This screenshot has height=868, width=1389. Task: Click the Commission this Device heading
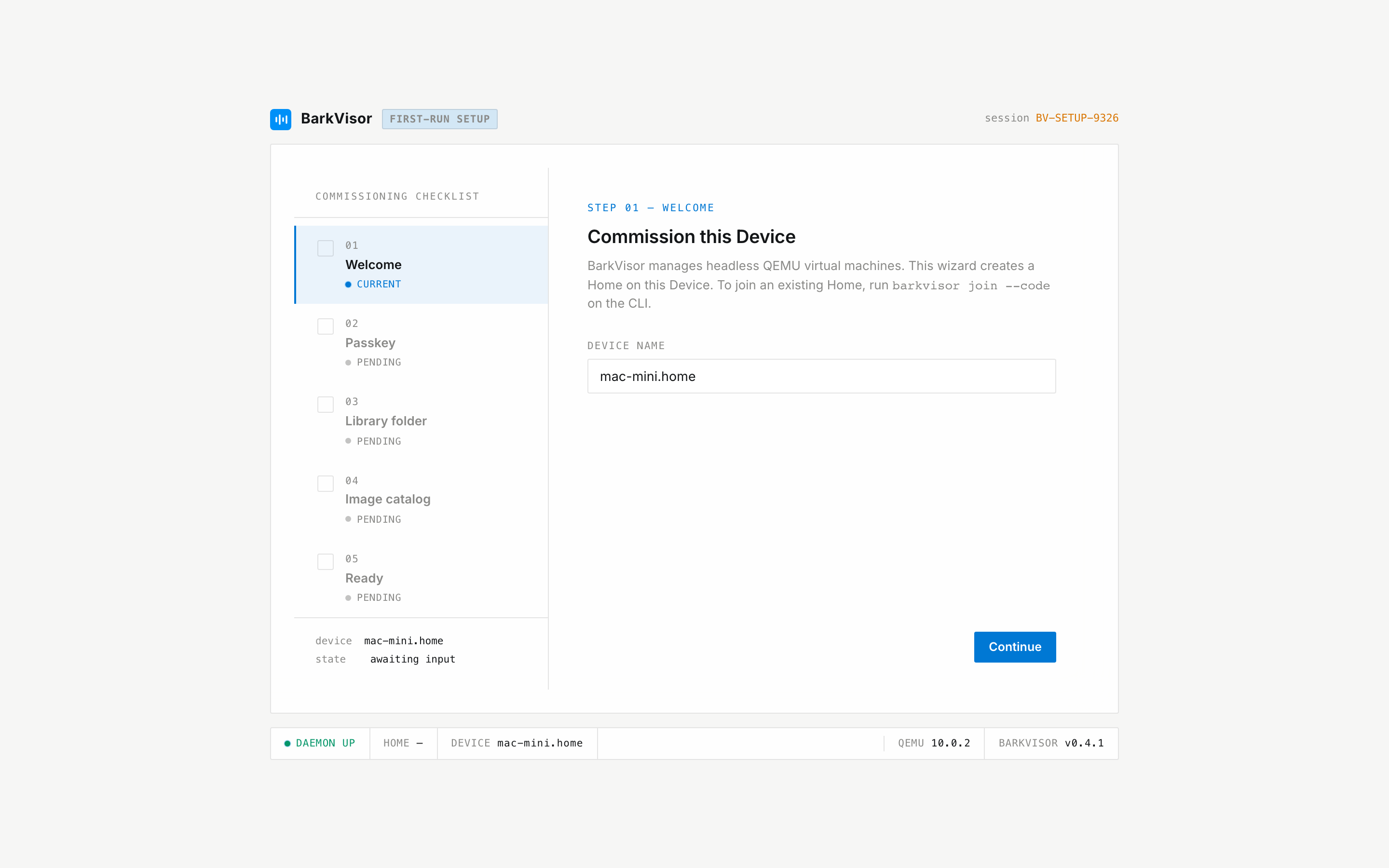click(691, 236)
